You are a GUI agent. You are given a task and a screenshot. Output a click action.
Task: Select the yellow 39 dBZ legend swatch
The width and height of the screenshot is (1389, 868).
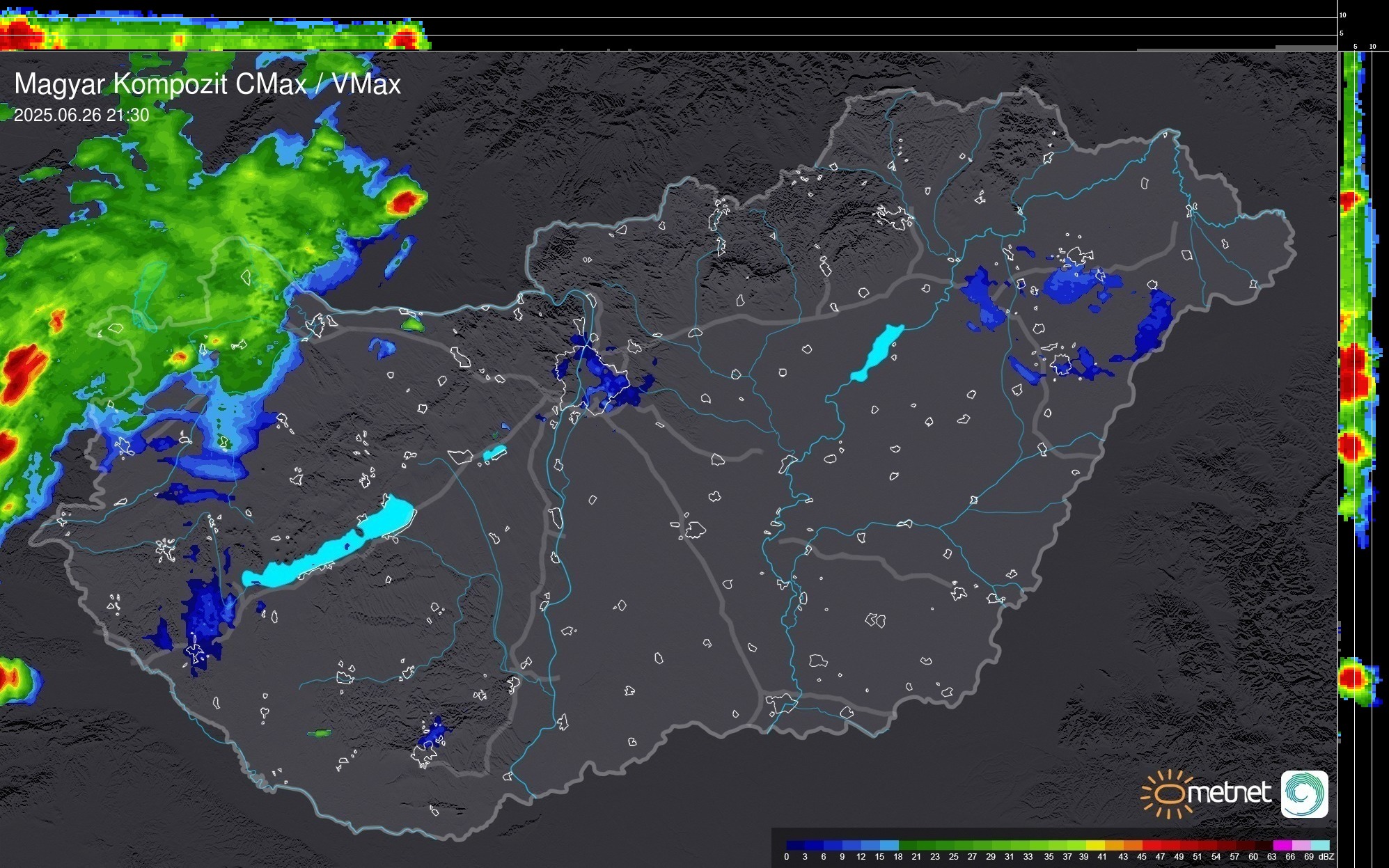click(1096, 846)
